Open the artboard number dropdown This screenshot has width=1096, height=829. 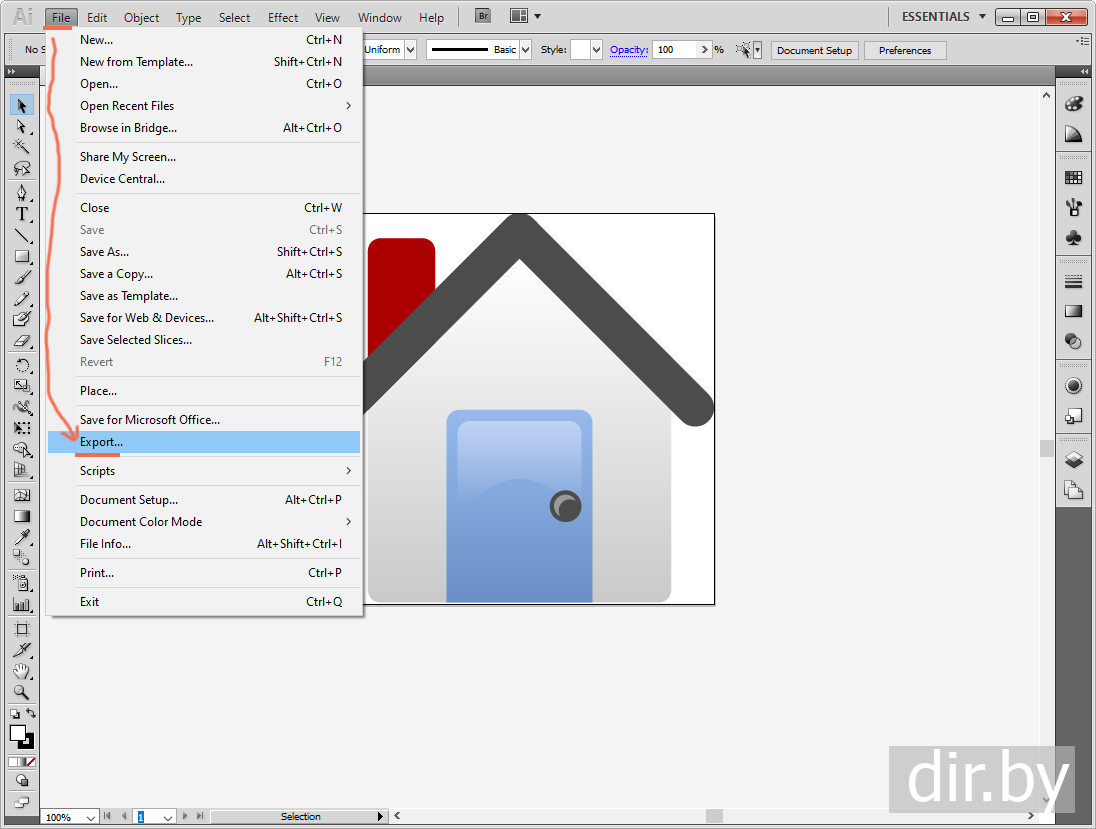pyautogui.click(x=168, y=817)
